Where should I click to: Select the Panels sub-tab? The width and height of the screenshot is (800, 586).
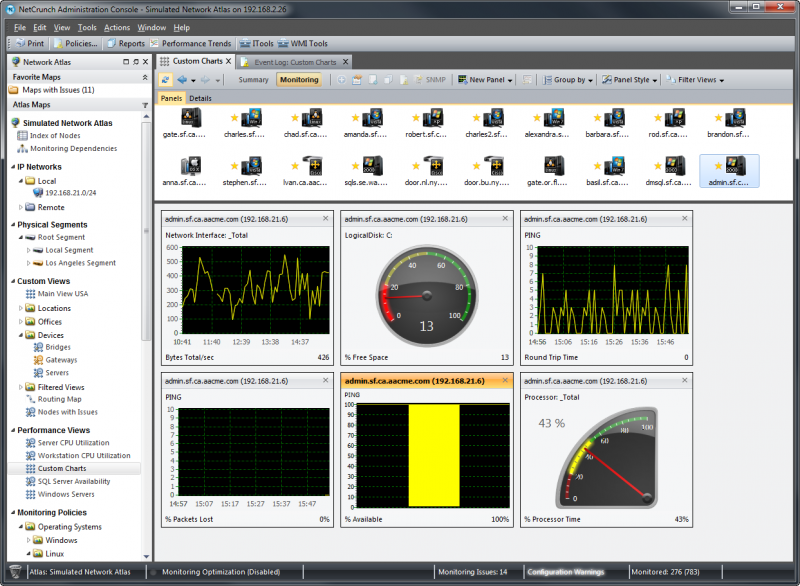171,98
